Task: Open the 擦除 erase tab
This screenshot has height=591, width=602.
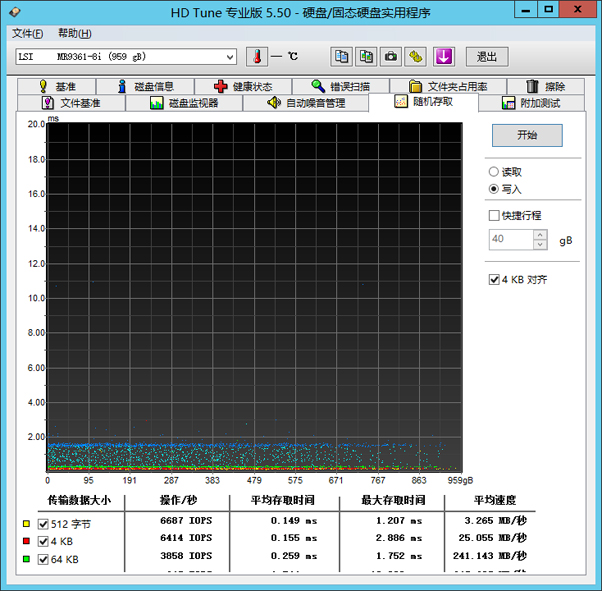Action: click(546, 86)
